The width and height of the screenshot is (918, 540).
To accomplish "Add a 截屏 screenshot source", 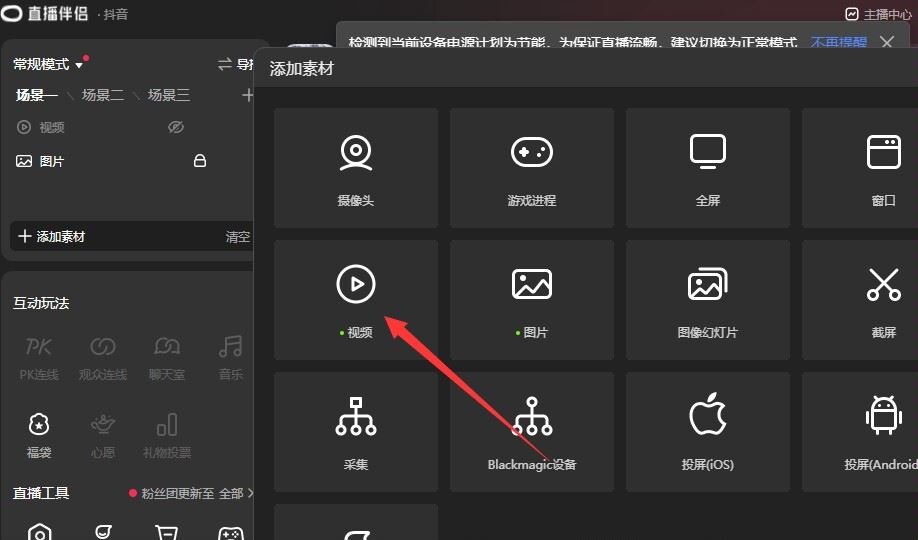I will coord(860,300).
